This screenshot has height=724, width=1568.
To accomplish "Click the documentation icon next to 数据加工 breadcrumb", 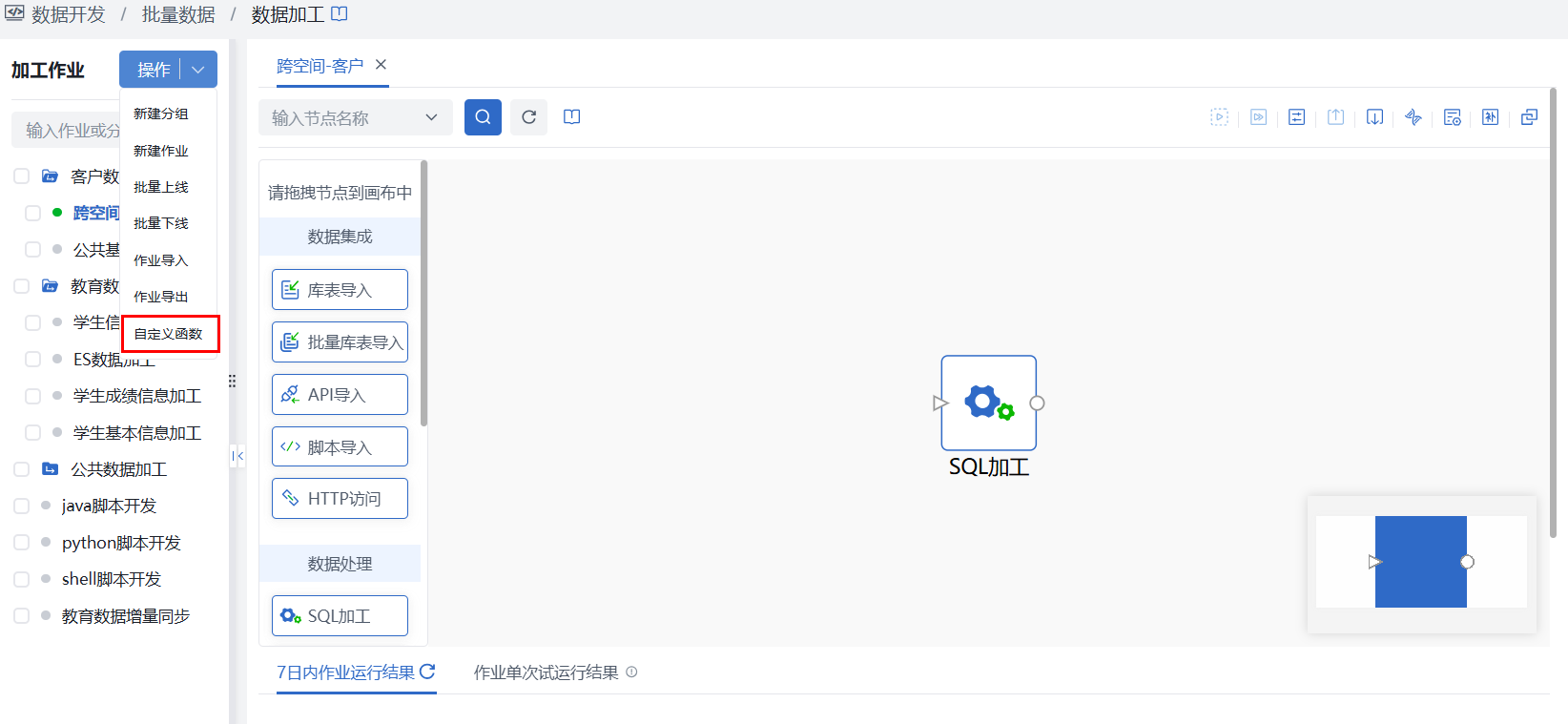I will (x=340, y=14).
